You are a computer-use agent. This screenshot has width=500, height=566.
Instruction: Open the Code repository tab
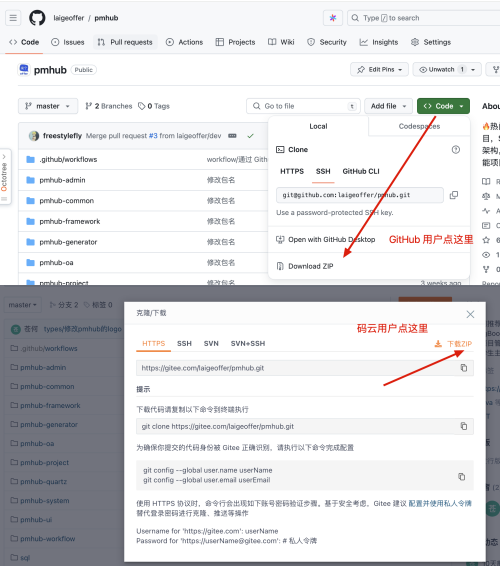click(24, 42)
